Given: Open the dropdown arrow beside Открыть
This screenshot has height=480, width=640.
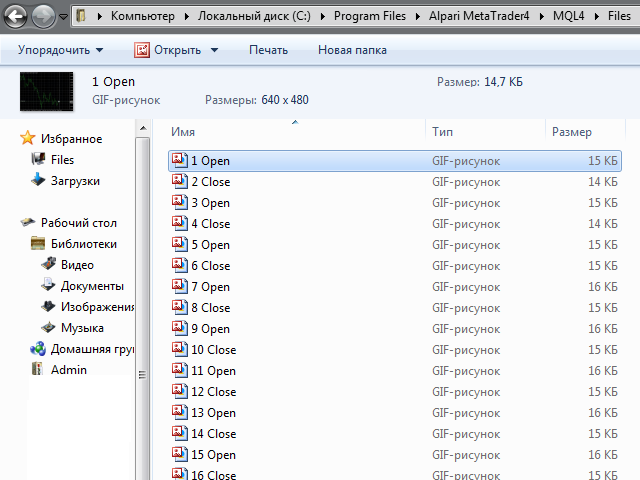Looking at the screenshot, I should pos(214,50).
